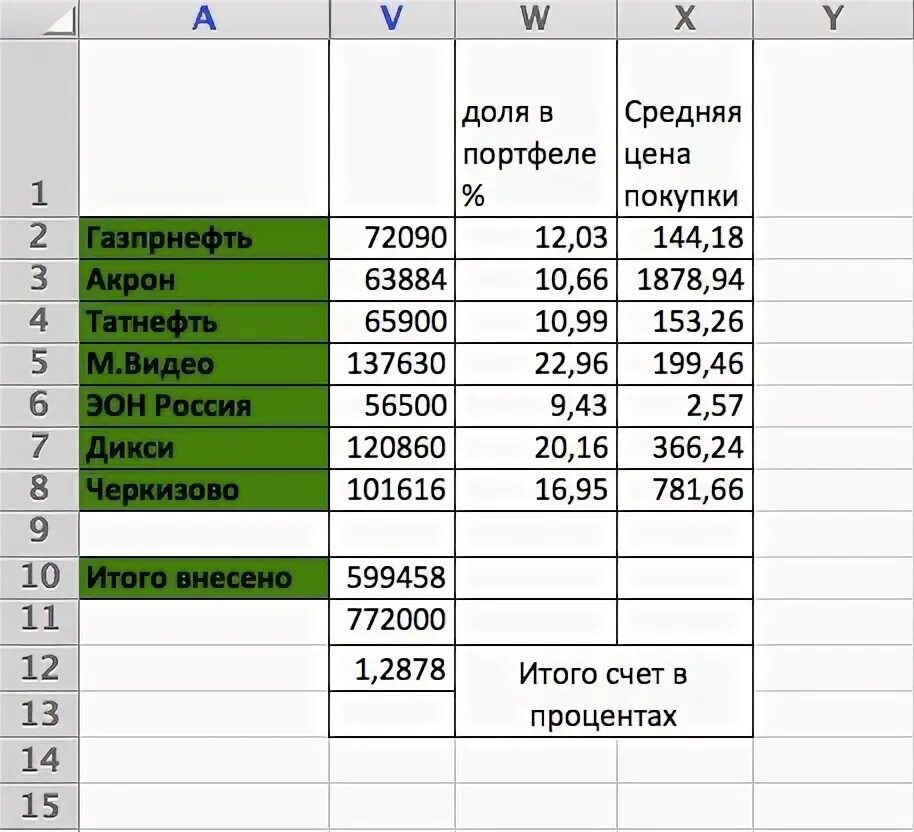Select row 12 header
Image resolution: width=914 pixels, height=832 pixels.
click(x=39, y=668)
